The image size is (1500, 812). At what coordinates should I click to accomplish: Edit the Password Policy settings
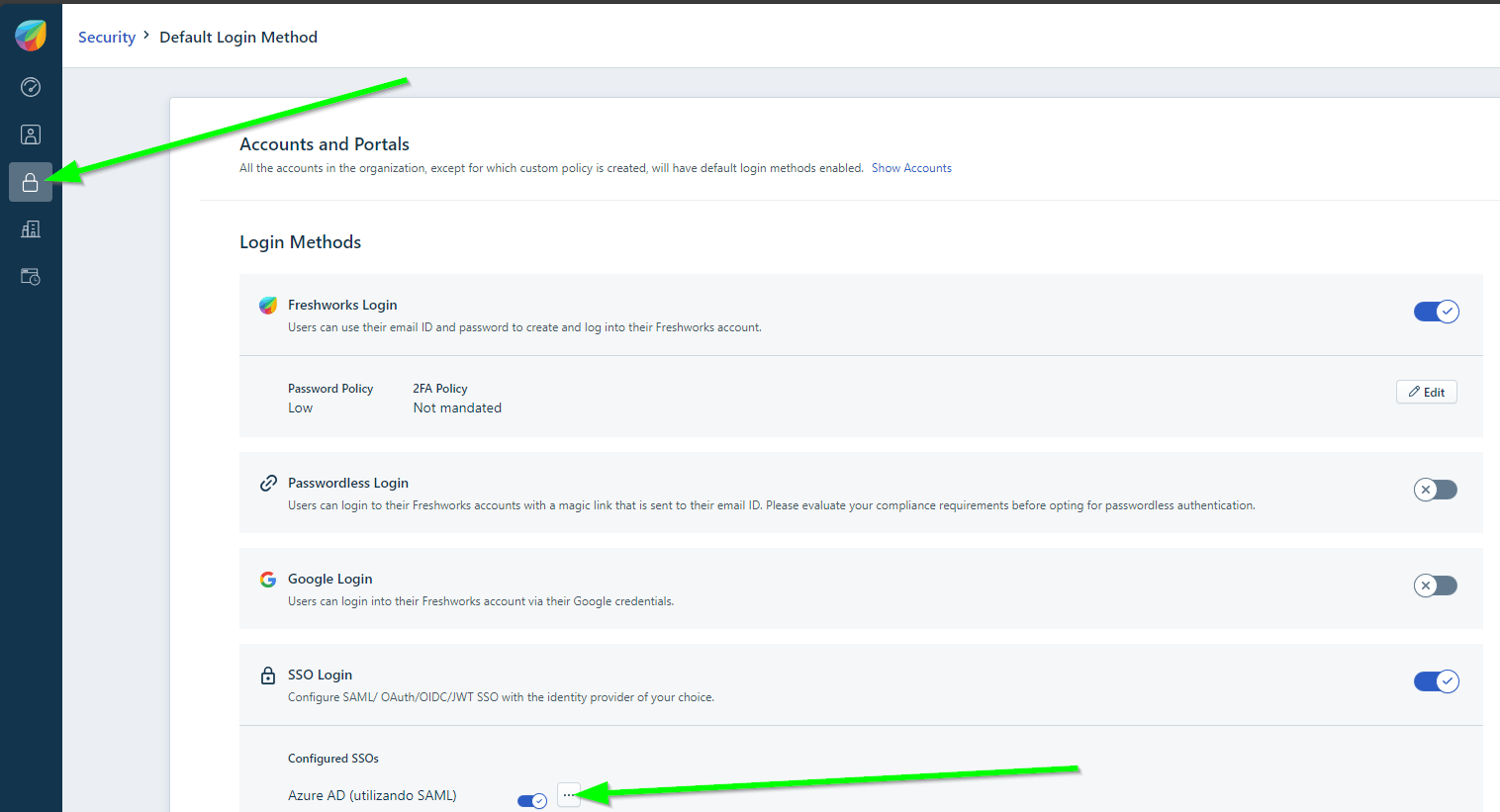click(1426, 393)
